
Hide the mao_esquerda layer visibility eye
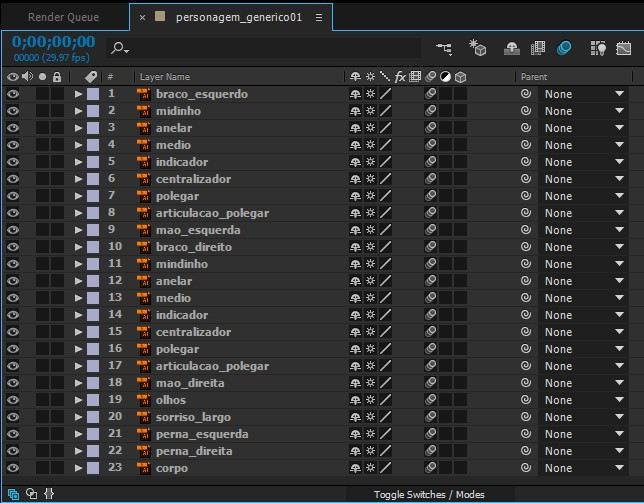(x=13, y=230)
